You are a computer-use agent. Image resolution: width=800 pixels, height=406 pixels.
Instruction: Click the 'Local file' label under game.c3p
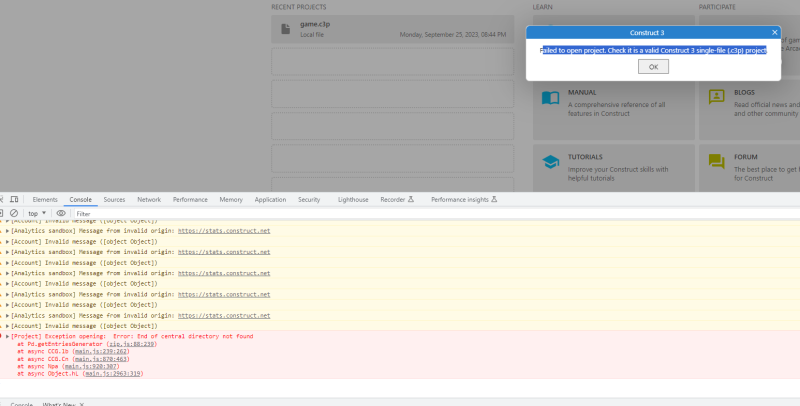312,35
